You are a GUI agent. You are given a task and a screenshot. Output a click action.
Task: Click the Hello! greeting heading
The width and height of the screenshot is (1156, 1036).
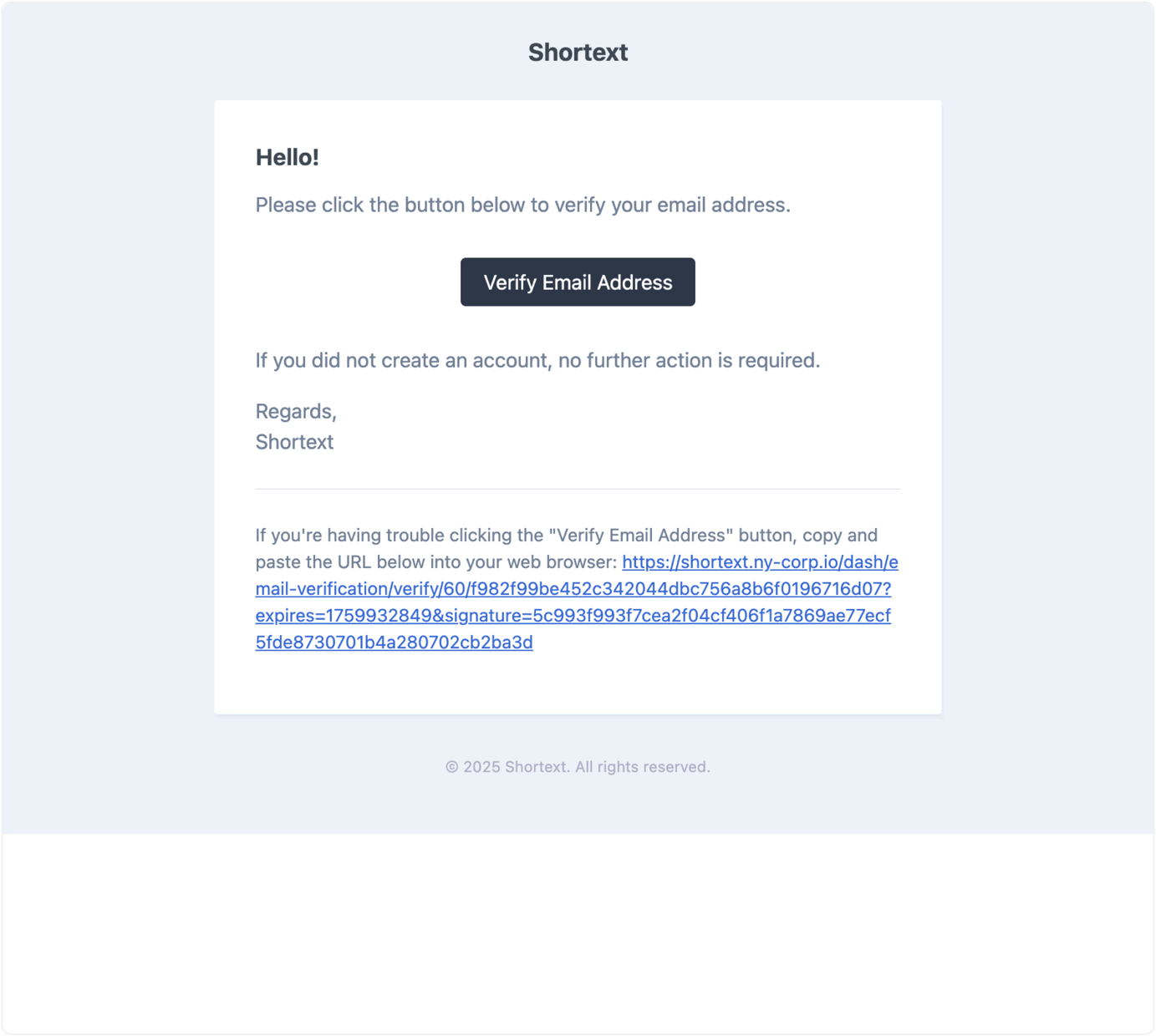[x=288, y=156]
